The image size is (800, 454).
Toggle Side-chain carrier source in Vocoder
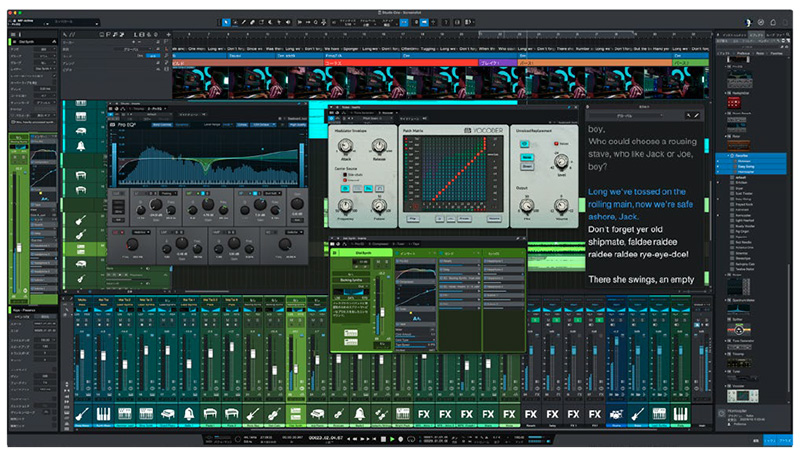point(345,174)
